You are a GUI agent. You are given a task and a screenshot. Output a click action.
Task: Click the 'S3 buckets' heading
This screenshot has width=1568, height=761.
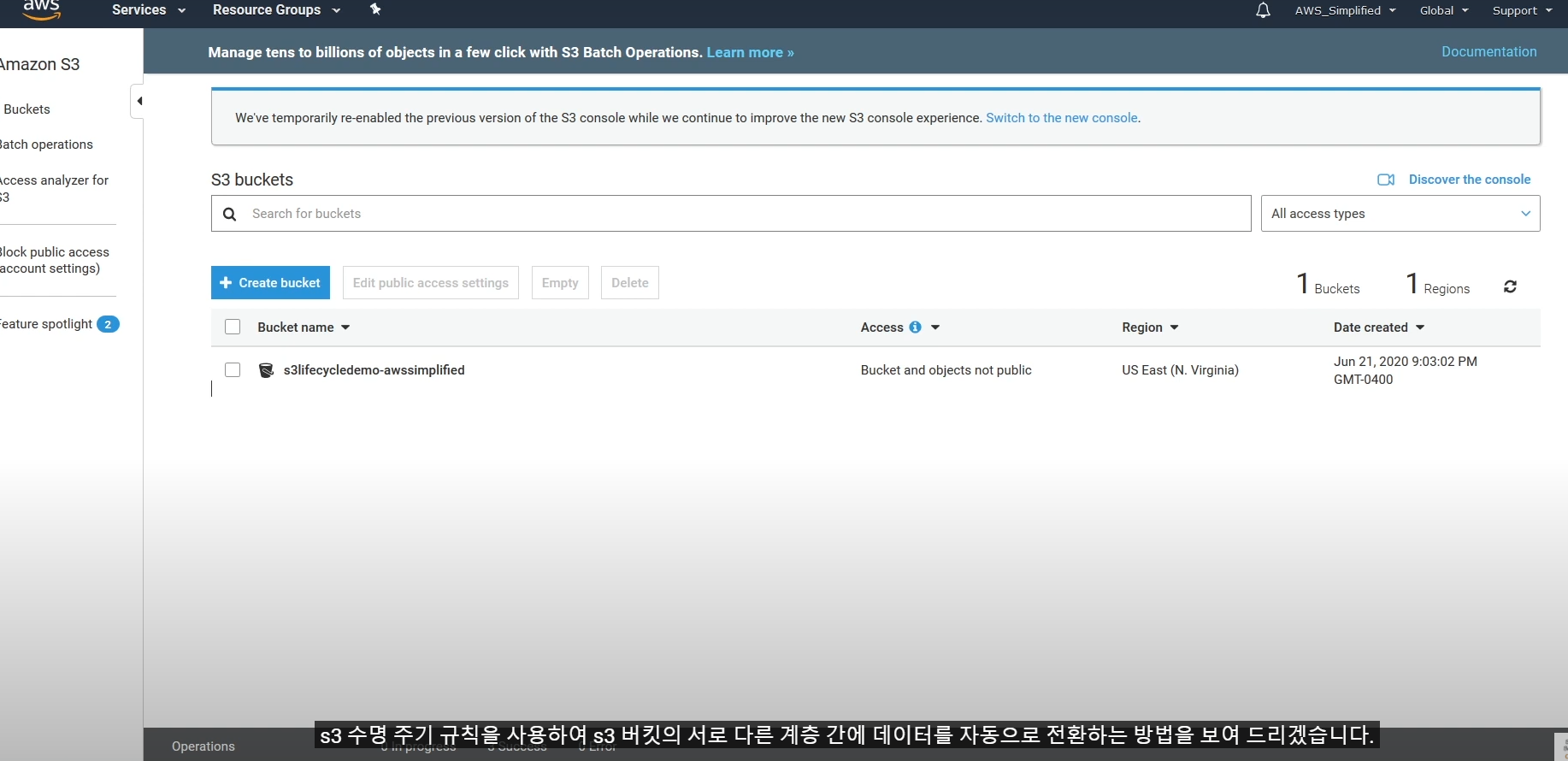point(252,180)
